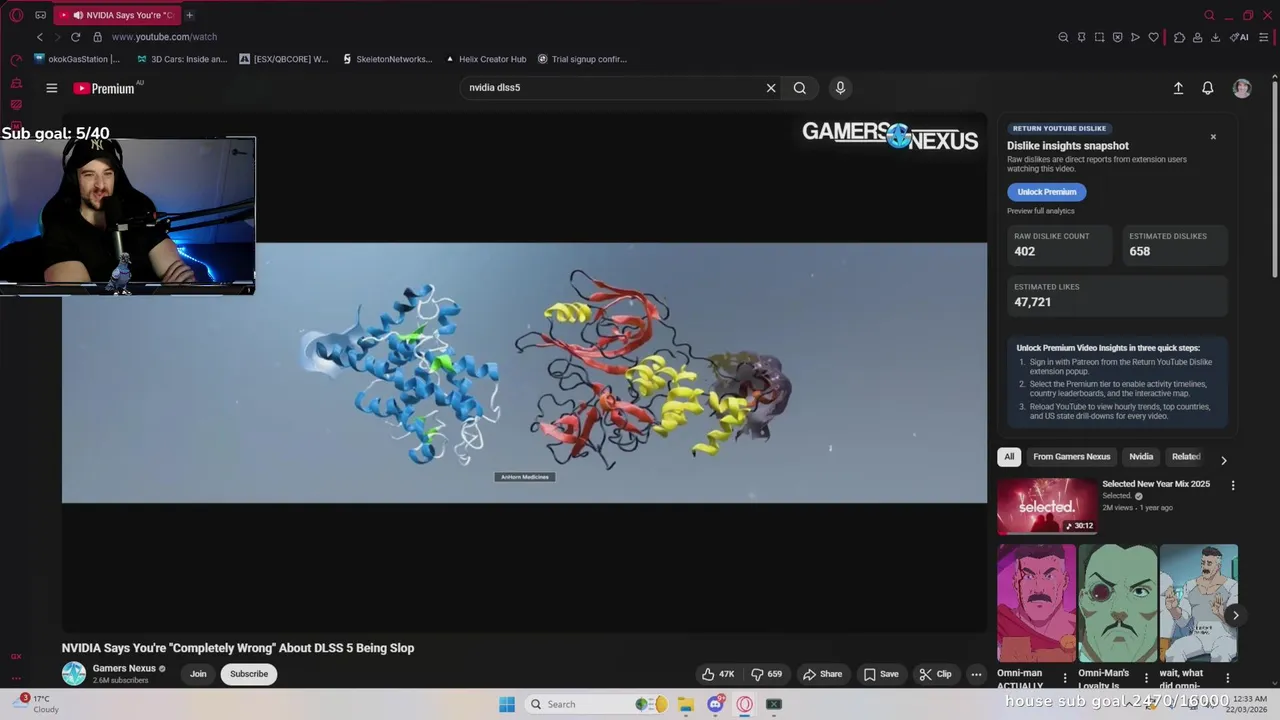The image size is (1280, 720).
Task: Search tabs with the title bar magnifier
Action: (1209, 15)
